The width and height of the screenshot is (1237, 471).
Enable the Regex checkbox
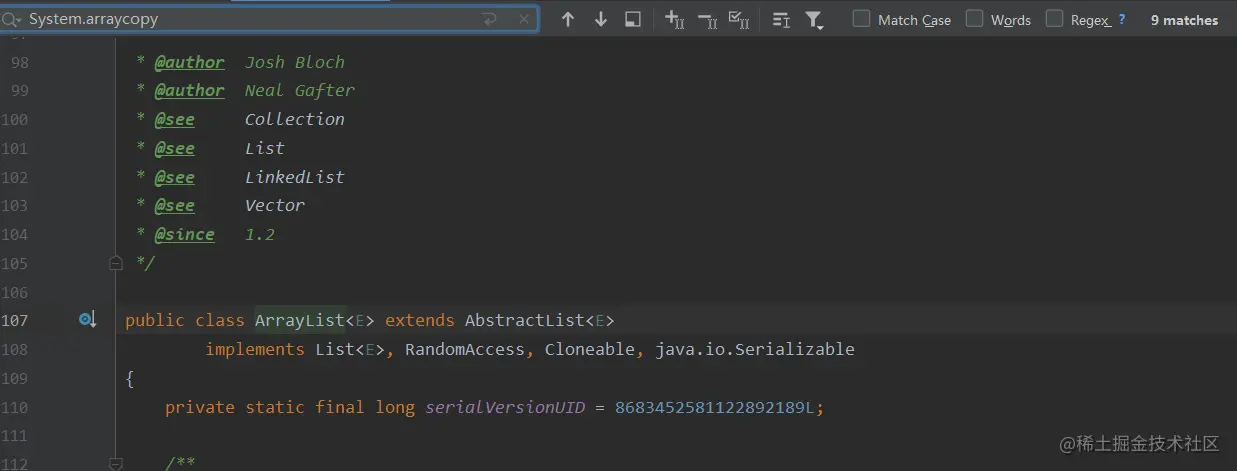point(1054,18)
